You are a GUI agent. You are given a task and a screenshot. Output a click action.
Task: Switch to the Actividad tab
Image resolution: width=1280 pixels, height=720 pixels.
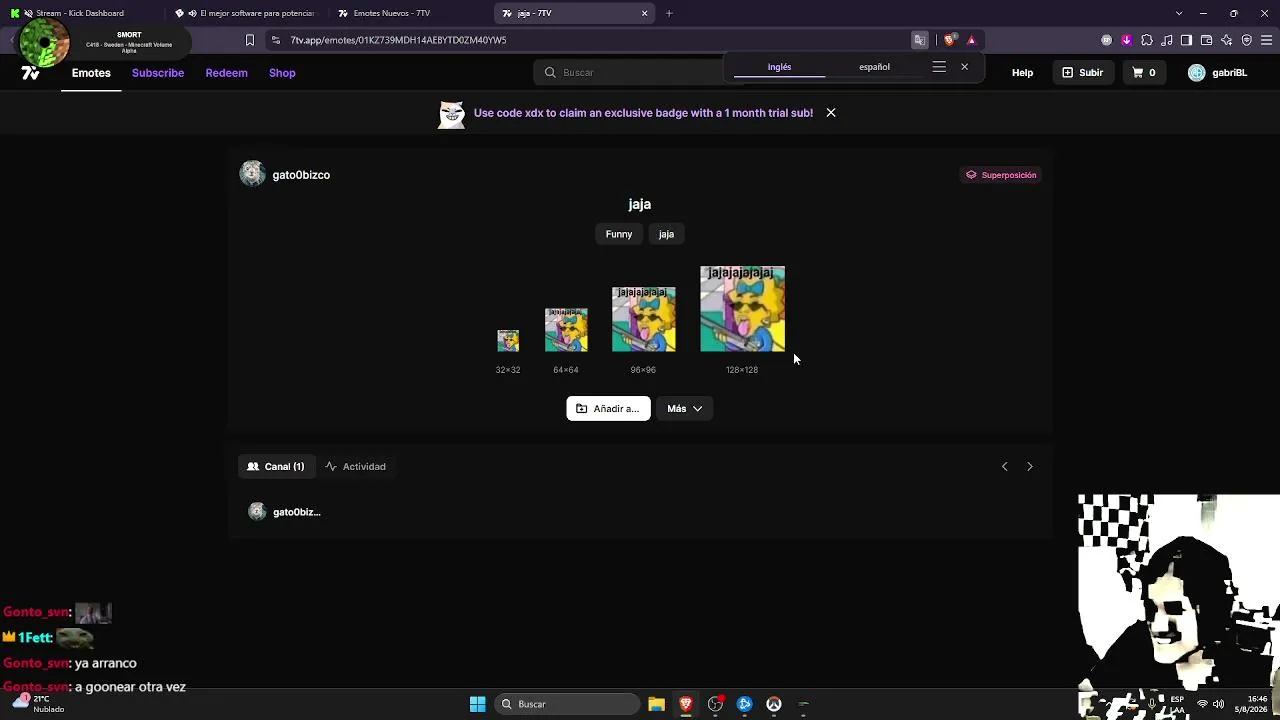tap(356, 466)
